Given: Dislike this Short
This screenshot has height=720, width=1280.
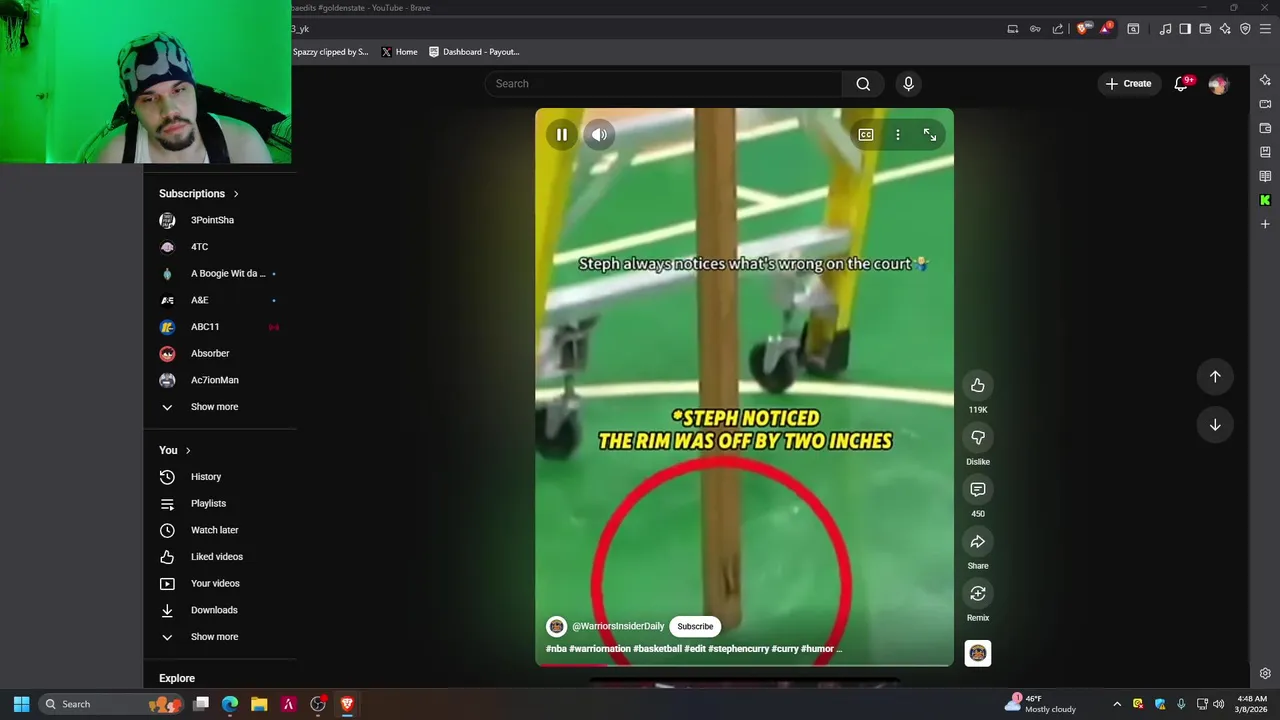Looking at the screenshot, I should (978, 437).
